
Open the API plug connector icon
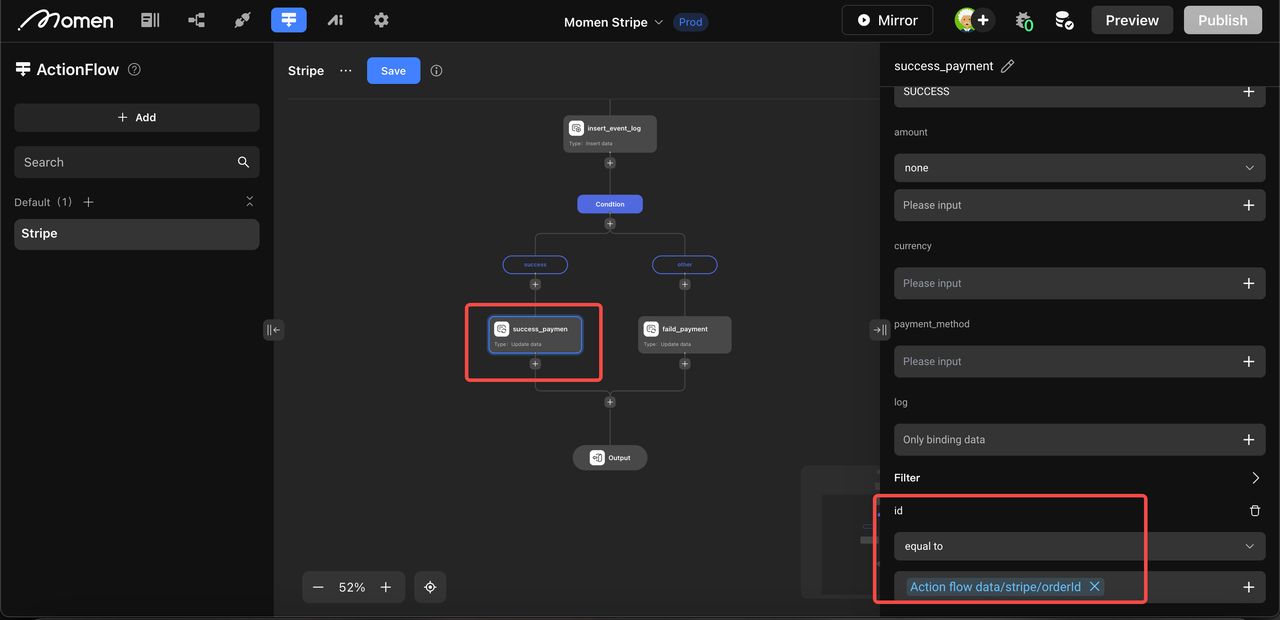242,20
